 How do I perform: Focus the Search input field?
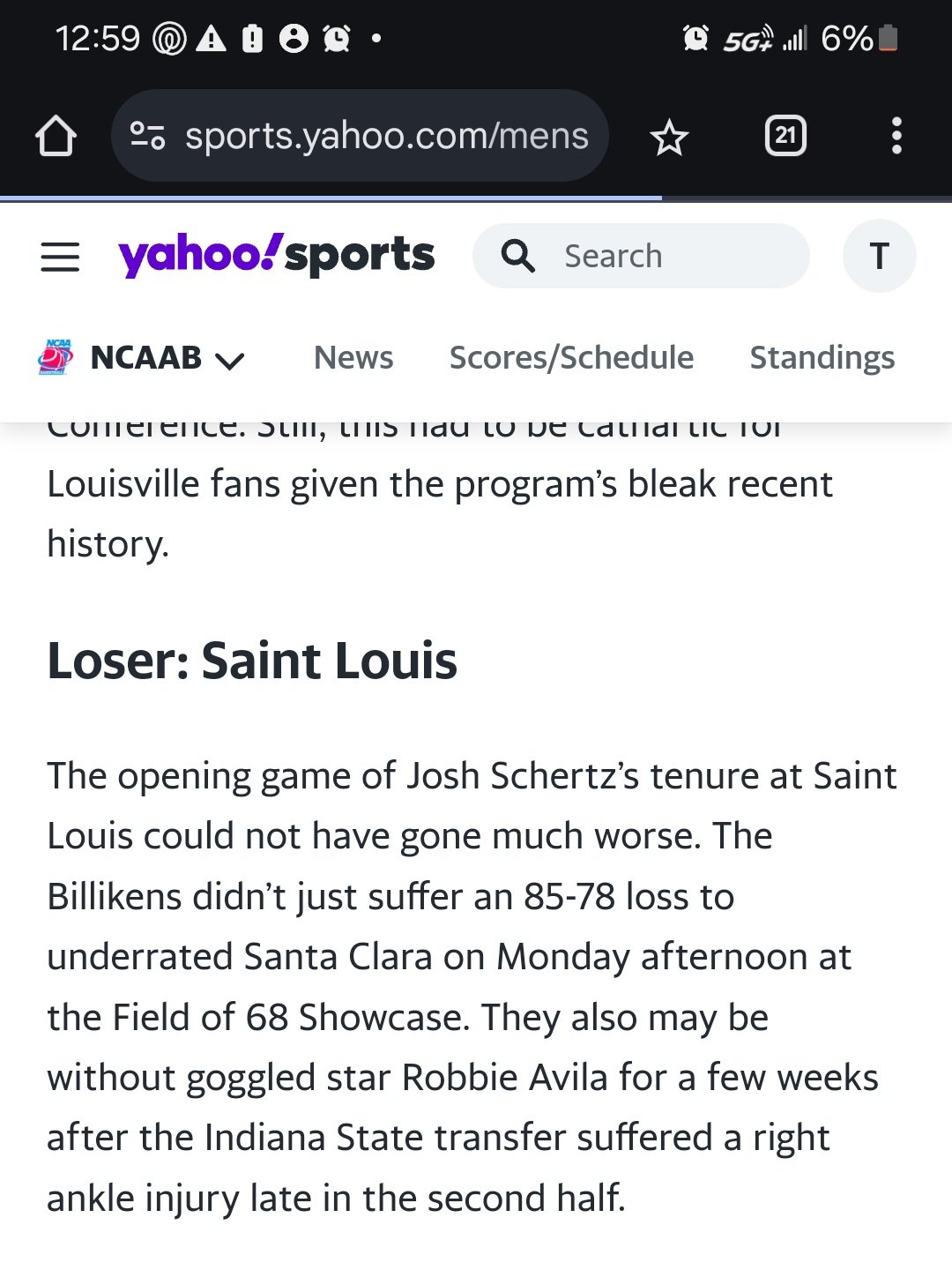(641, 256)
